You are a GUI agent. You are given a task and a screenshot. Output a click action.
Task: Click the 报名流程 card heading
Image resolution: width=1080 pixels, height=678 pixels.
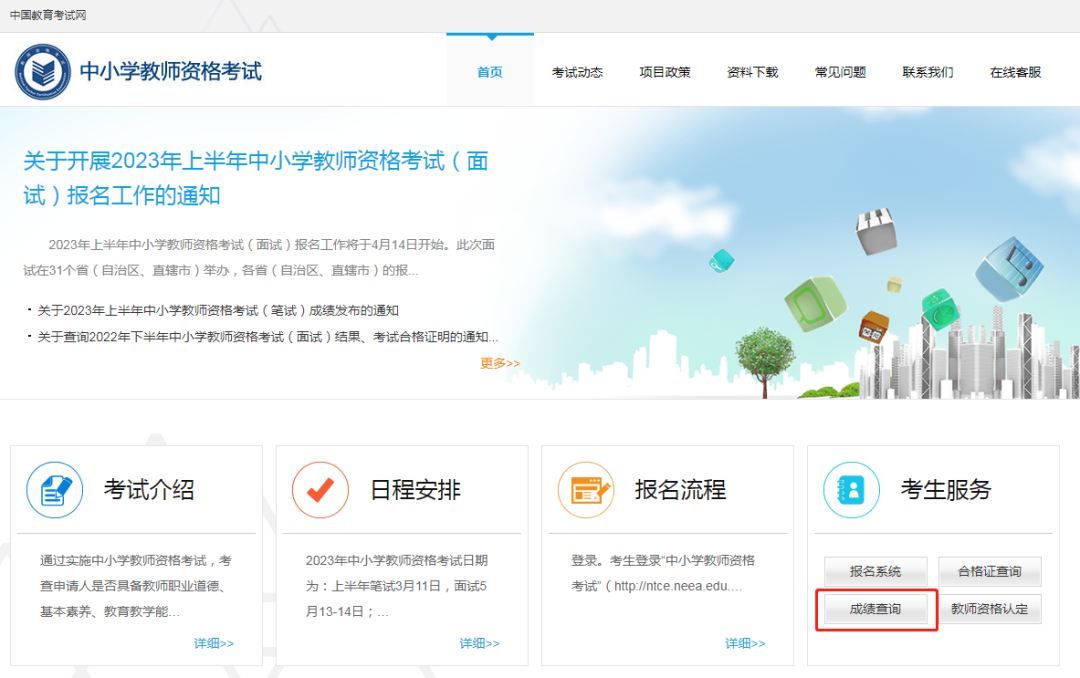pos(681,490)
